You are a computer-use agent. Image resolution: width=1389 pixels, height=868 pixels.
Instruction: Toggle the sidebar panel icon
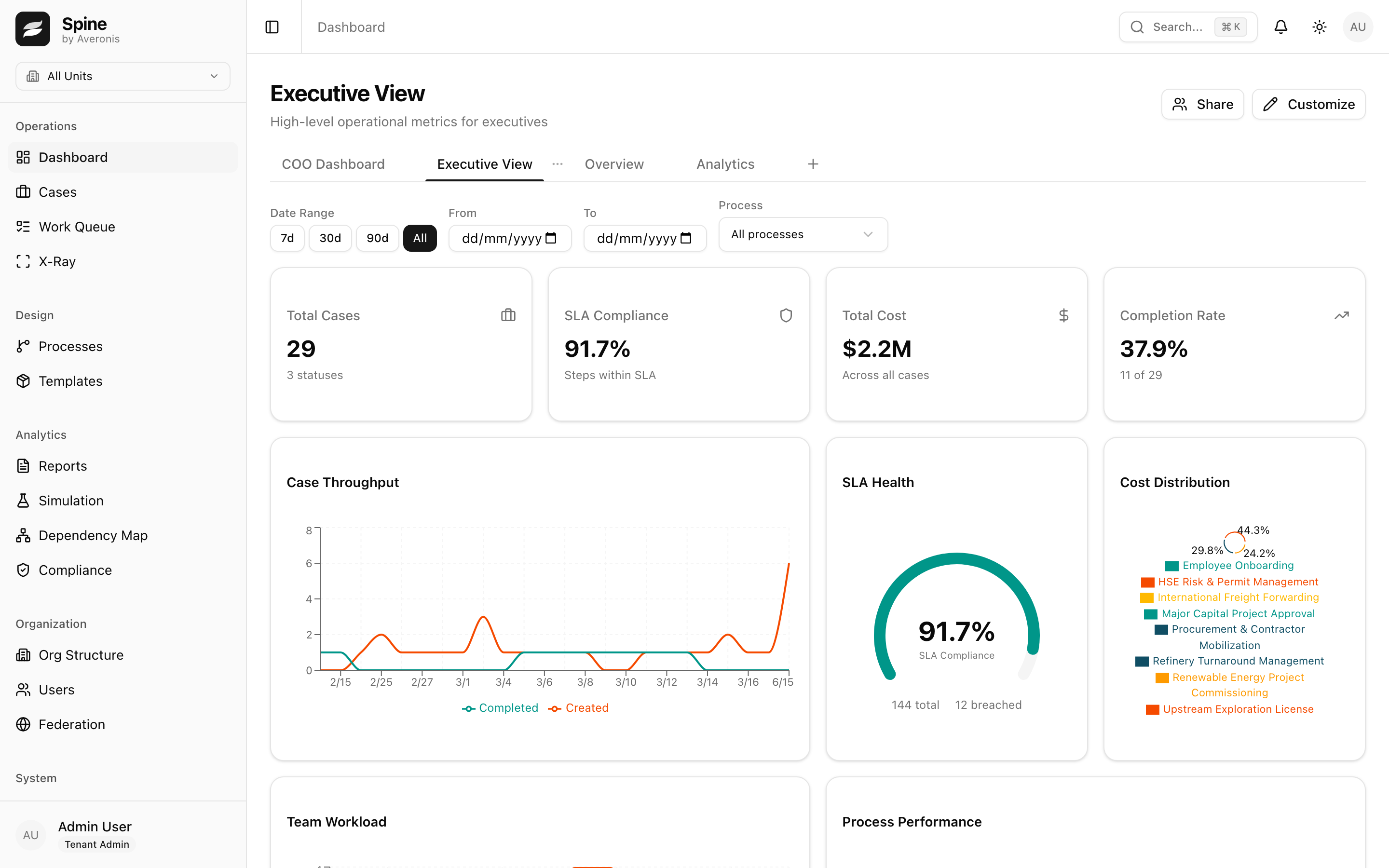272,27
